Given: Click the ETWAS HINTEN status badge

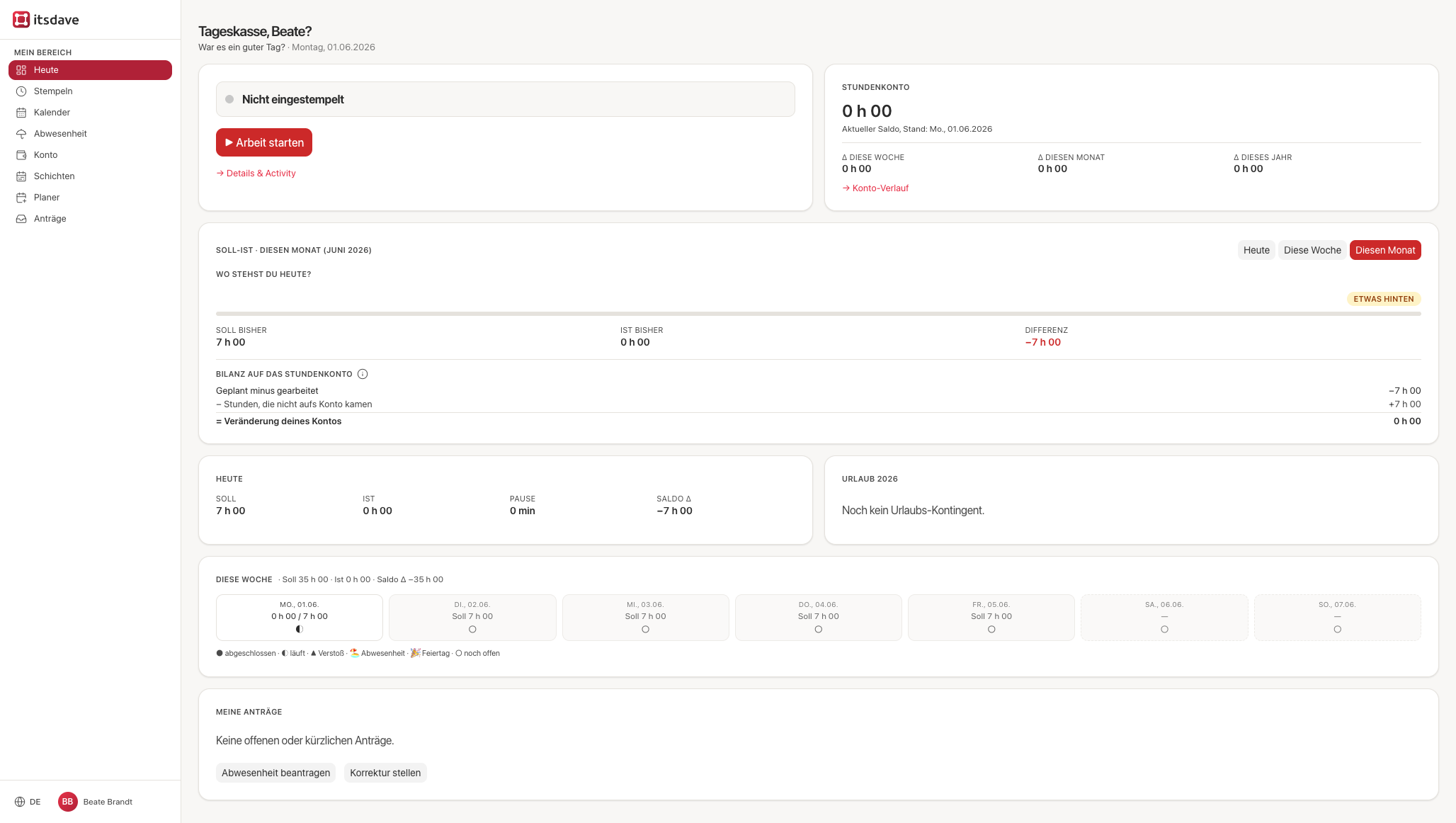Looking at the screenshot, I should 1384,299.
